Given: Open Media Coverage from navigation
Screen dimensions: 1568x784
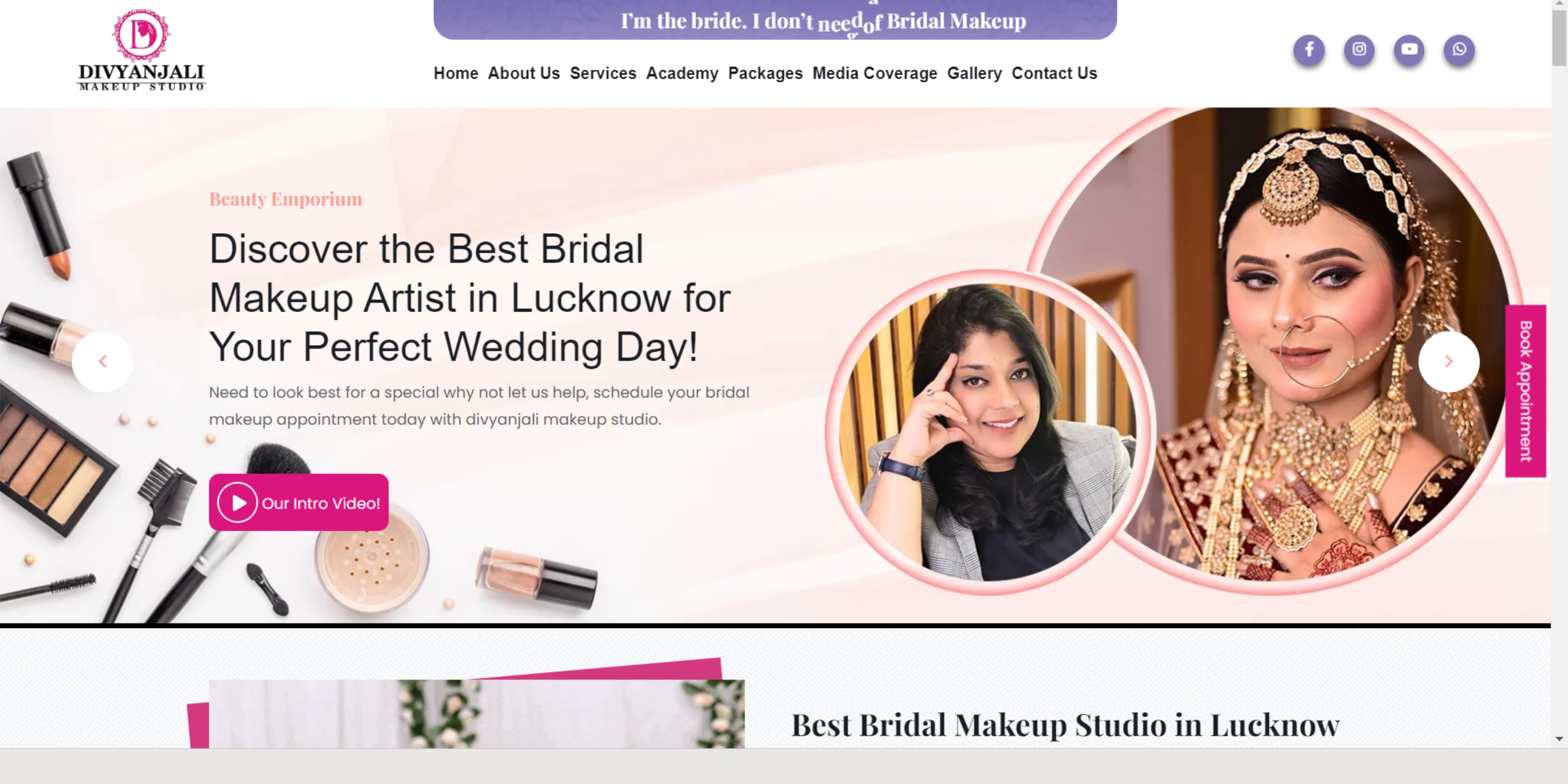Looking at the screenshot, I should (875, 73).
